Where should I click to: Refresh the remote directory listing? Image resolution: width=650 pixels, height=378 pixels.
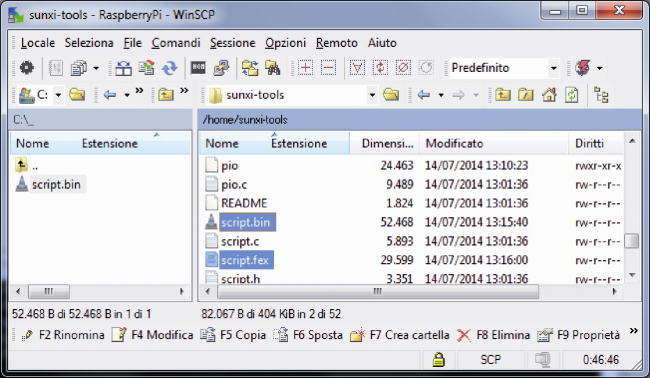pyautogui.click(x=572, y=95)
